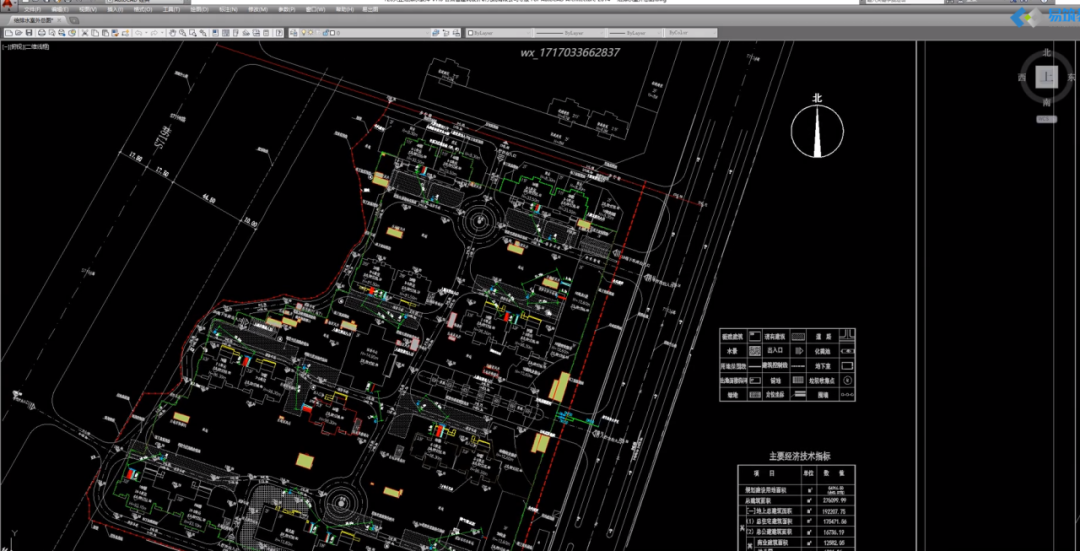Click the Match Properties brush icon
Image resolution: width=1080 pixels, height=551 pixels.
click(x=115, y=33)
